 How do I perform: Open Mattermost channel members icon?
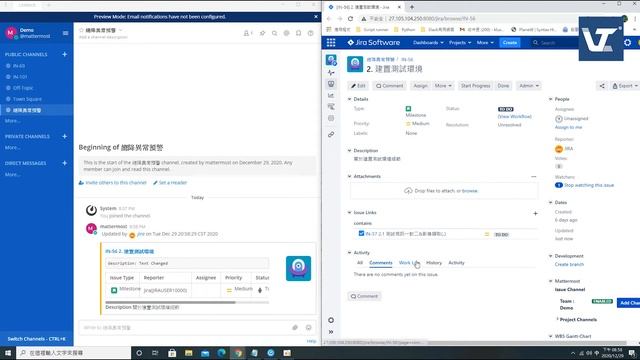pyautogui.click(x=248, y=33)
